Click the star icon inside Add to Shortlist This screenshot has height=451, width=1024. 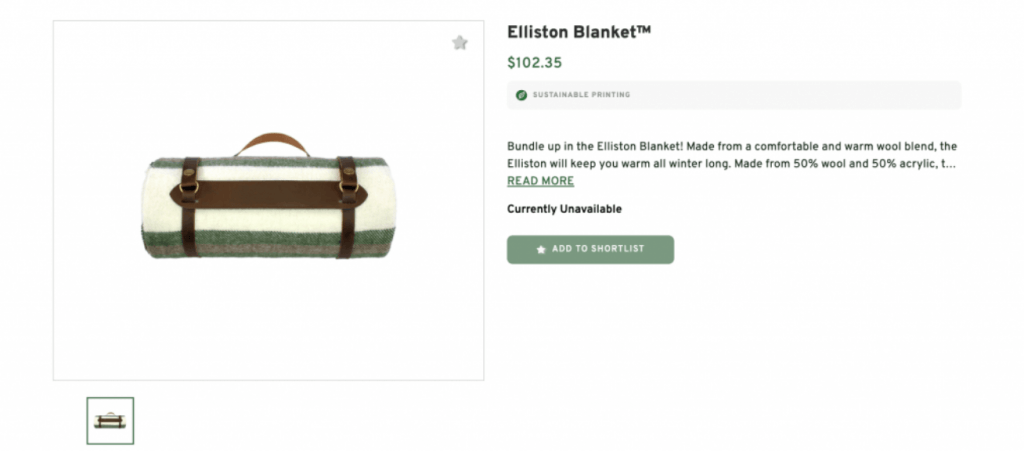pos(541,249)
